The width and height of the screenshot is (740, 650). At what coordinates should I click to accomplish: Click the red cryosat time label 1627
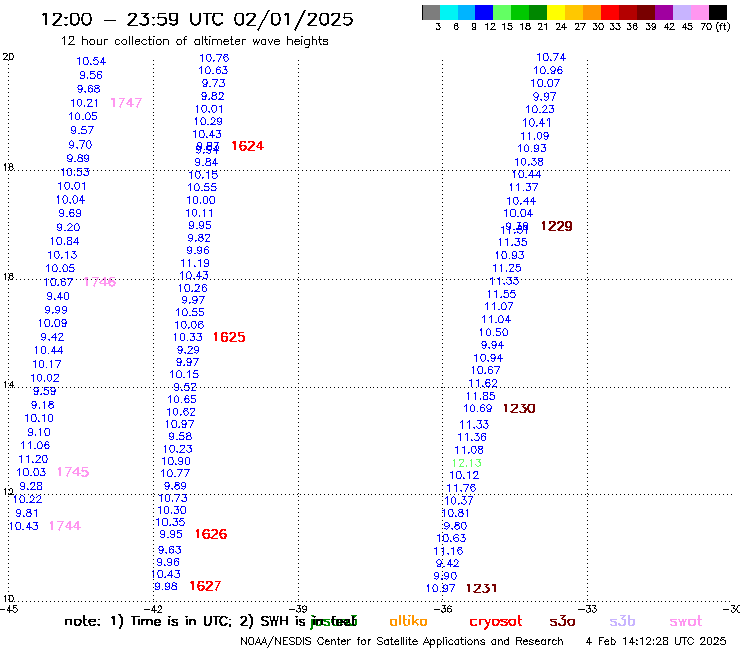[x=205, y=586]
